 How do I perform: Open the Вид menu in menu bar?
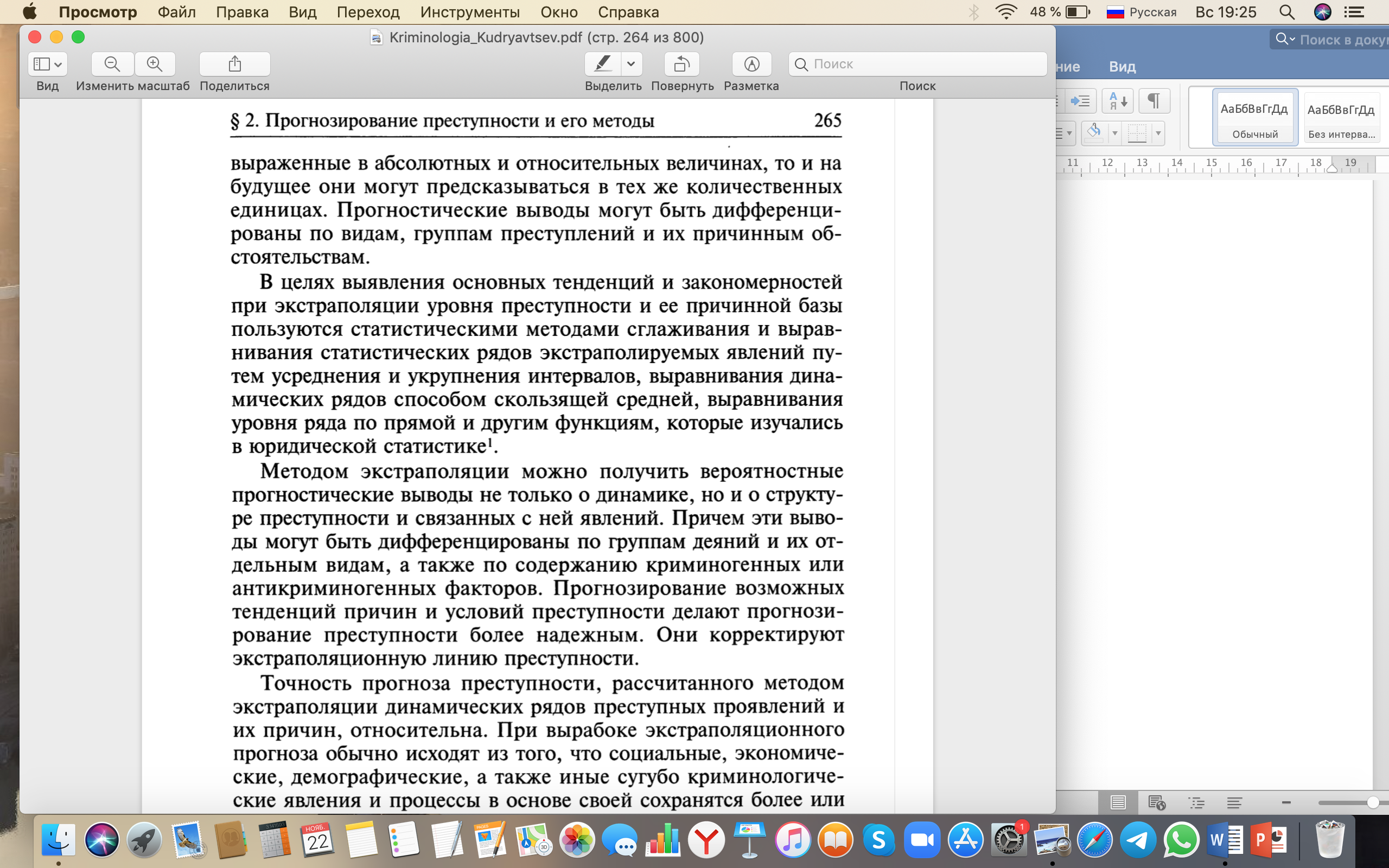(x=302, y=12)
